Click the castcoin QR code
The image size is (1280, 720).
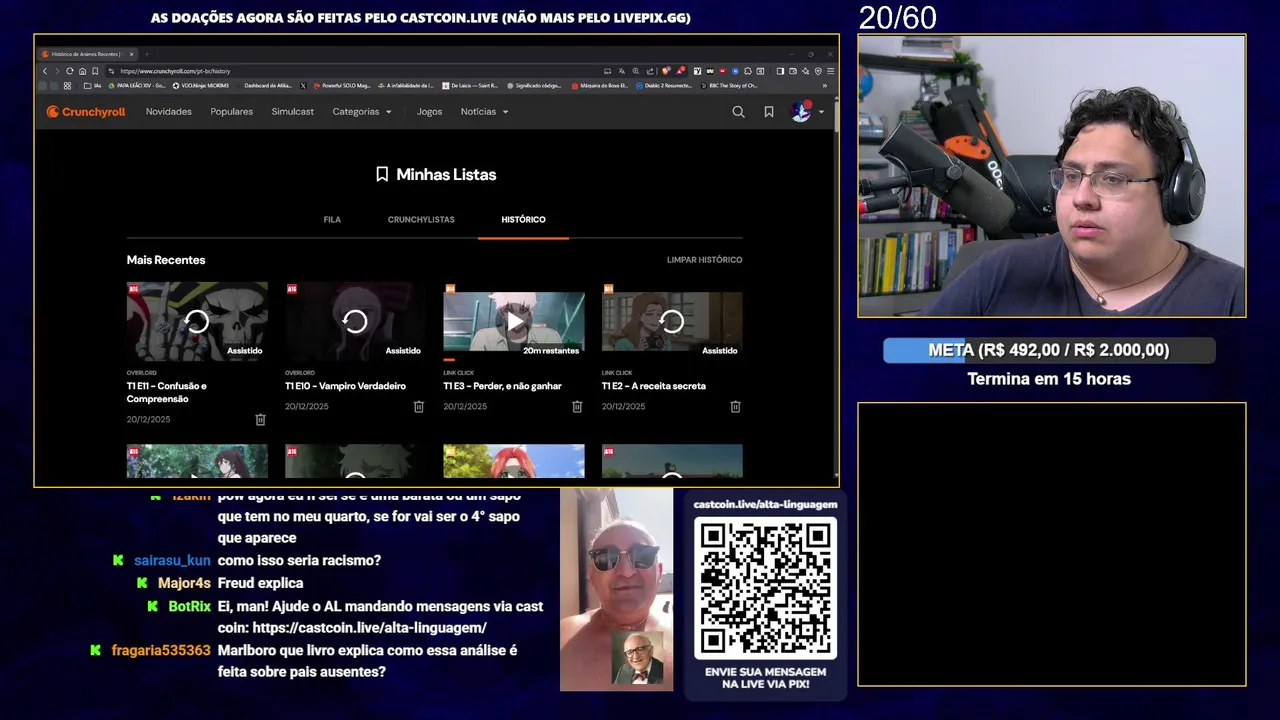766,588
